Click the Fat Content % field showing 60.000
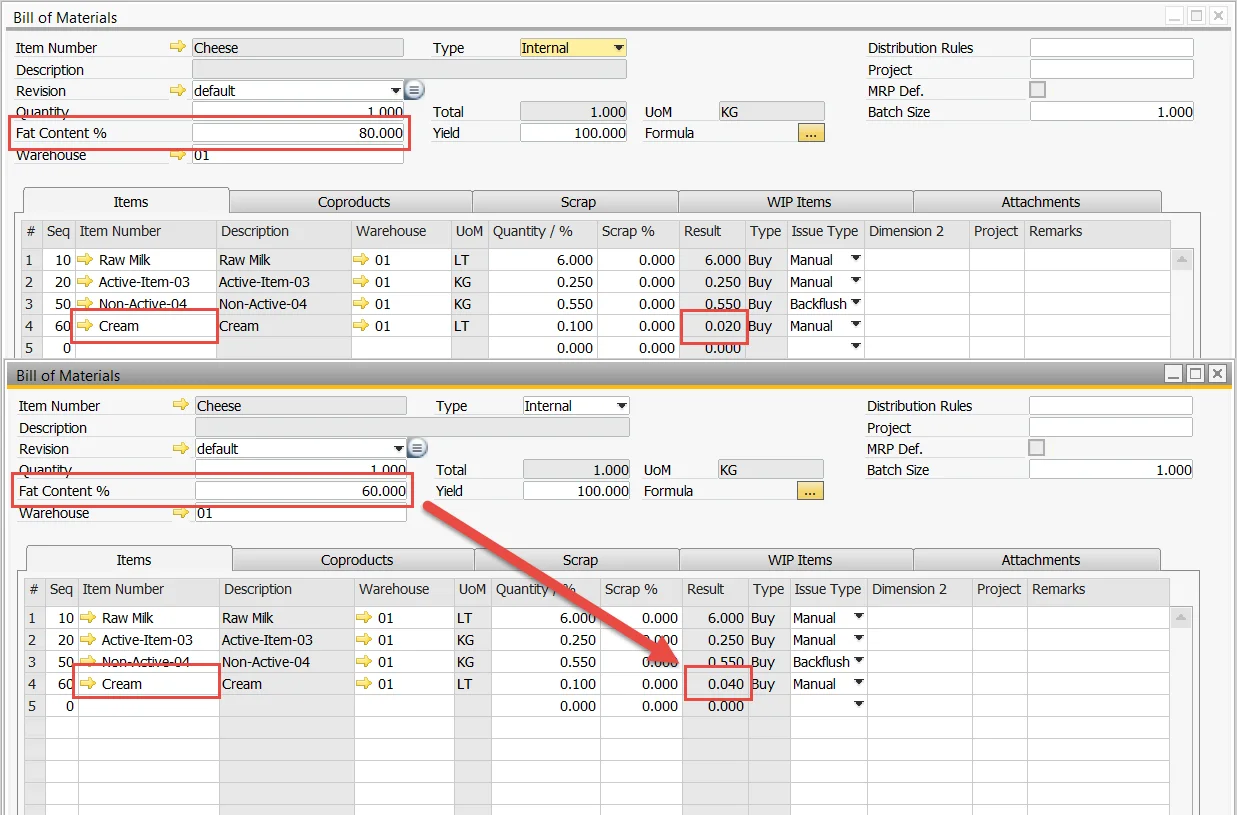The width and height of the screenshot is (1237, 815). pyautogui.click(x=301, y=491)
